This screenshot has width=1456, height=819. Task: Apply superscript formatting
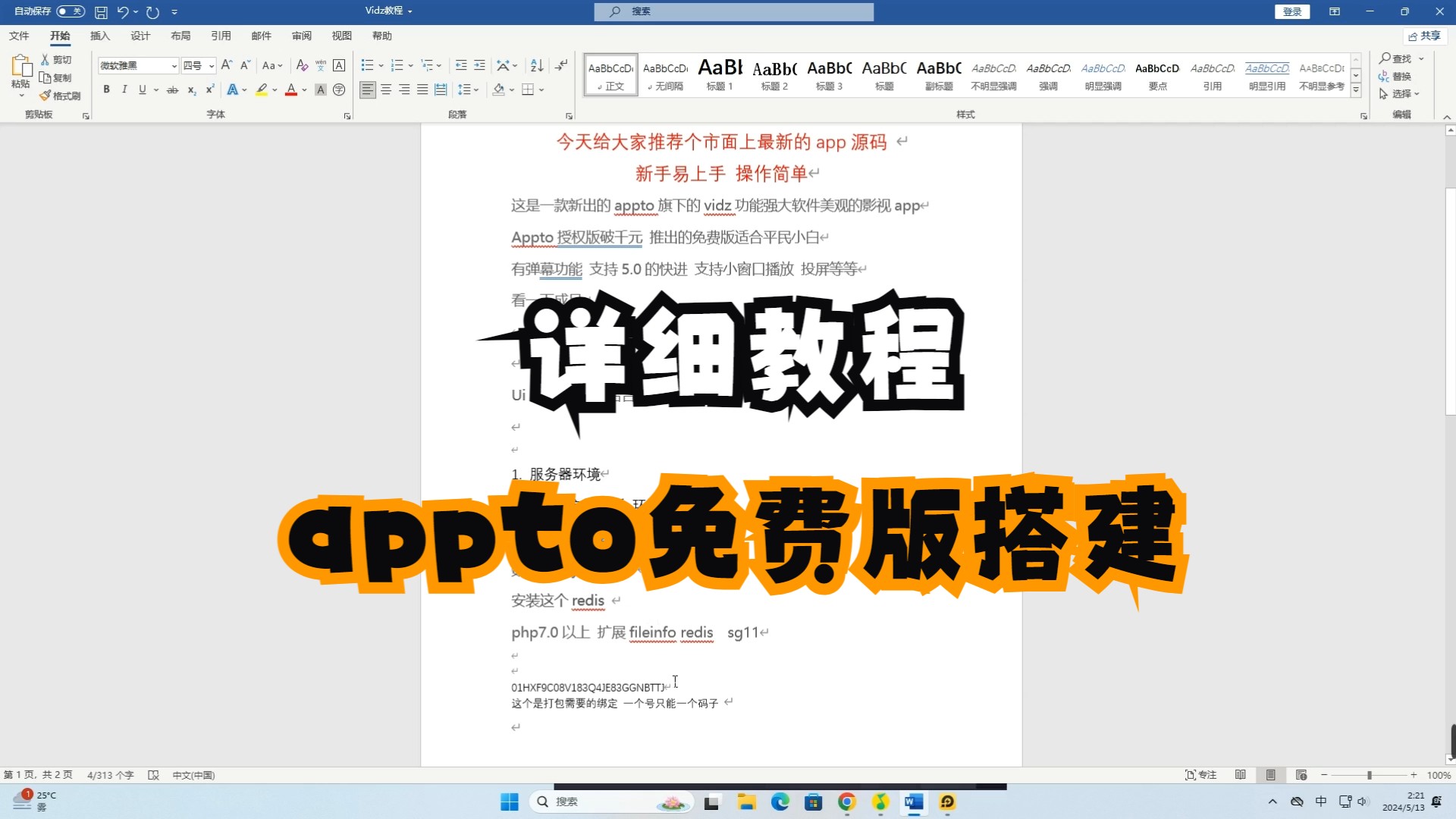pos(210,89)
